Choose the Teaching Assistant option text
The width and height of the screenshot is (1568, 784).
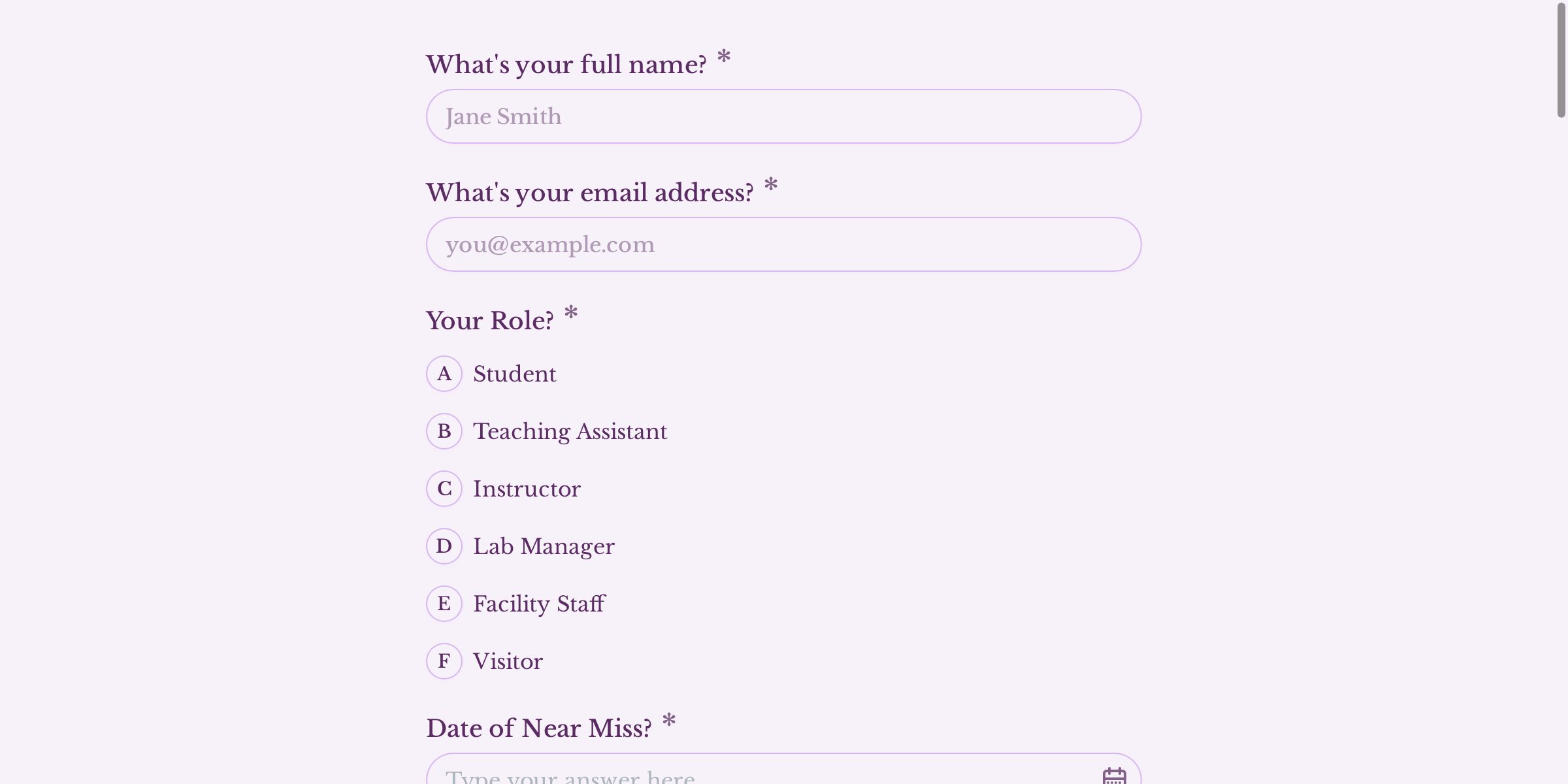tap(570, 431)
